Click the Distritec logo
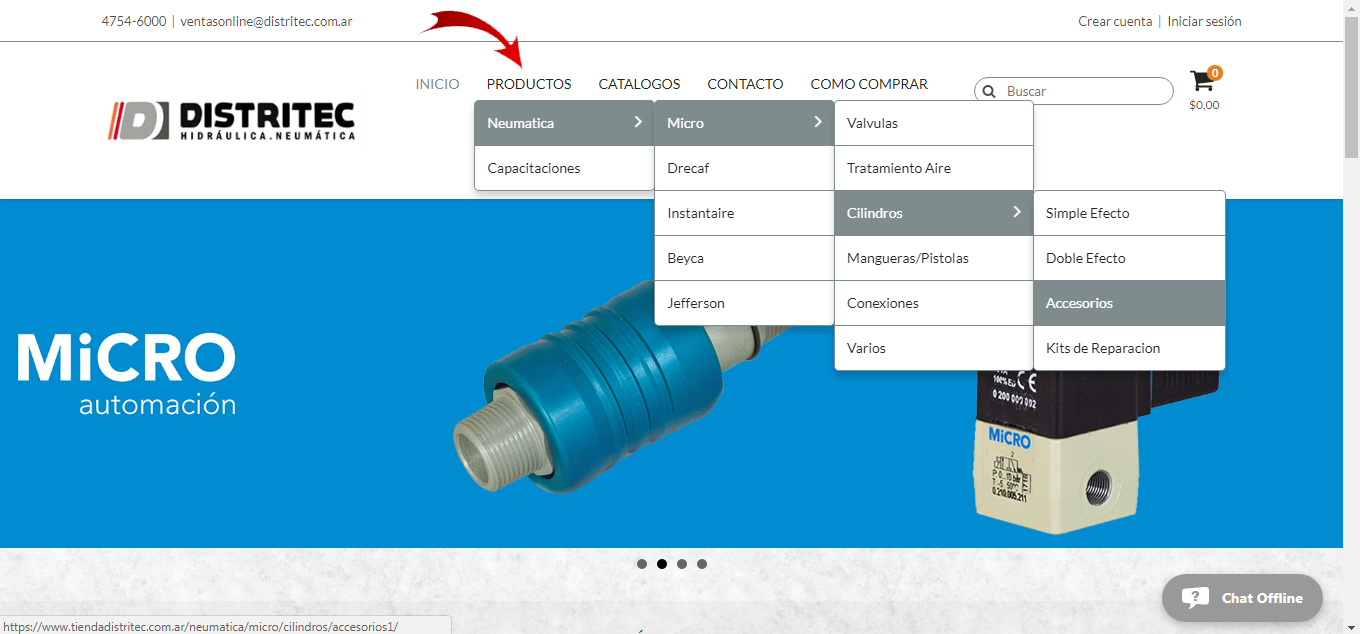1360x634 pixels. (x=232, y=120)
